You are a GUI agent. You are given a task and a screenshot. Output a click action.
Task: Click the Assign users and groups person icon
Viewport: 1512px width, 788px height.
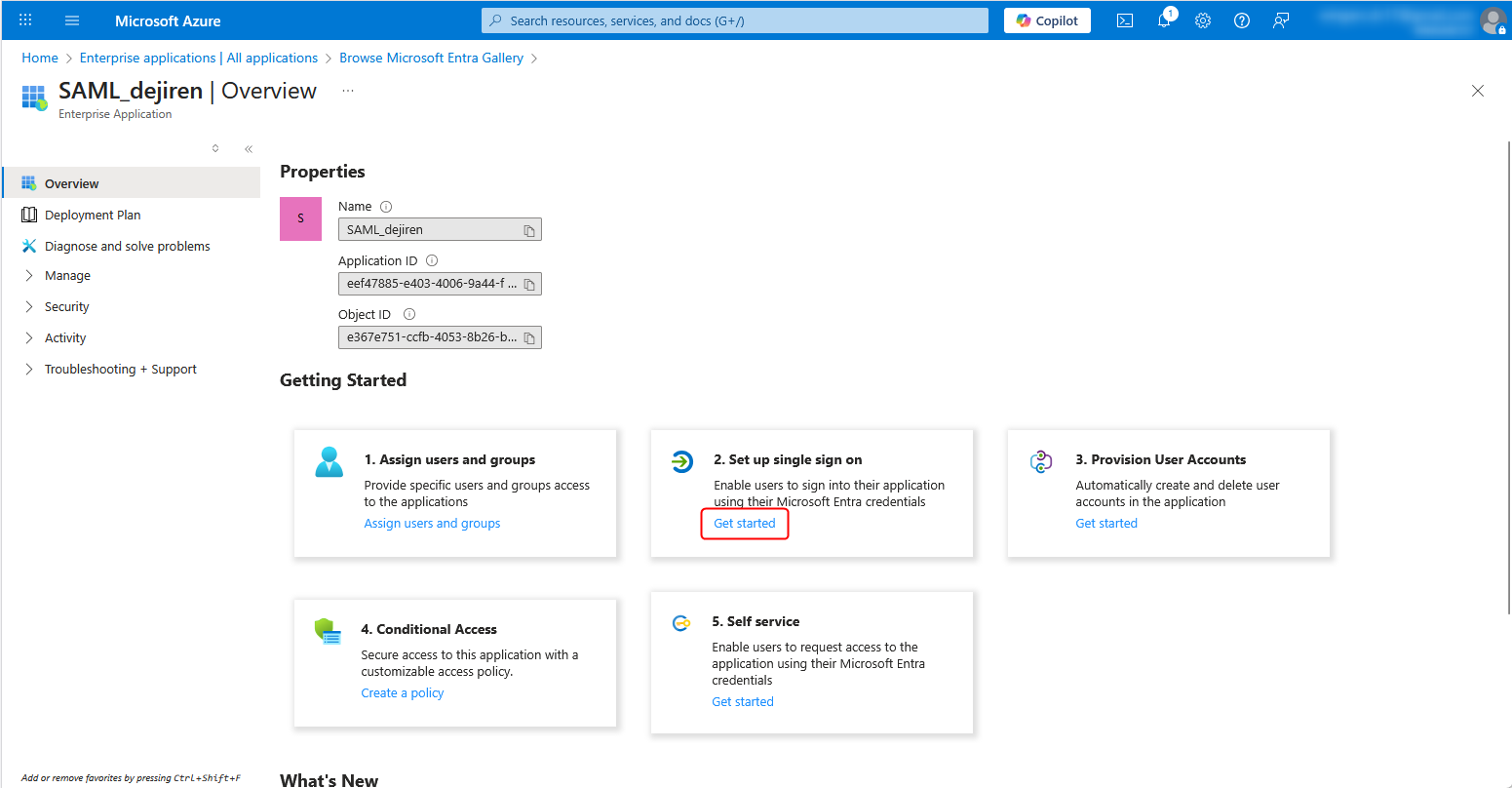coord(330,461)
